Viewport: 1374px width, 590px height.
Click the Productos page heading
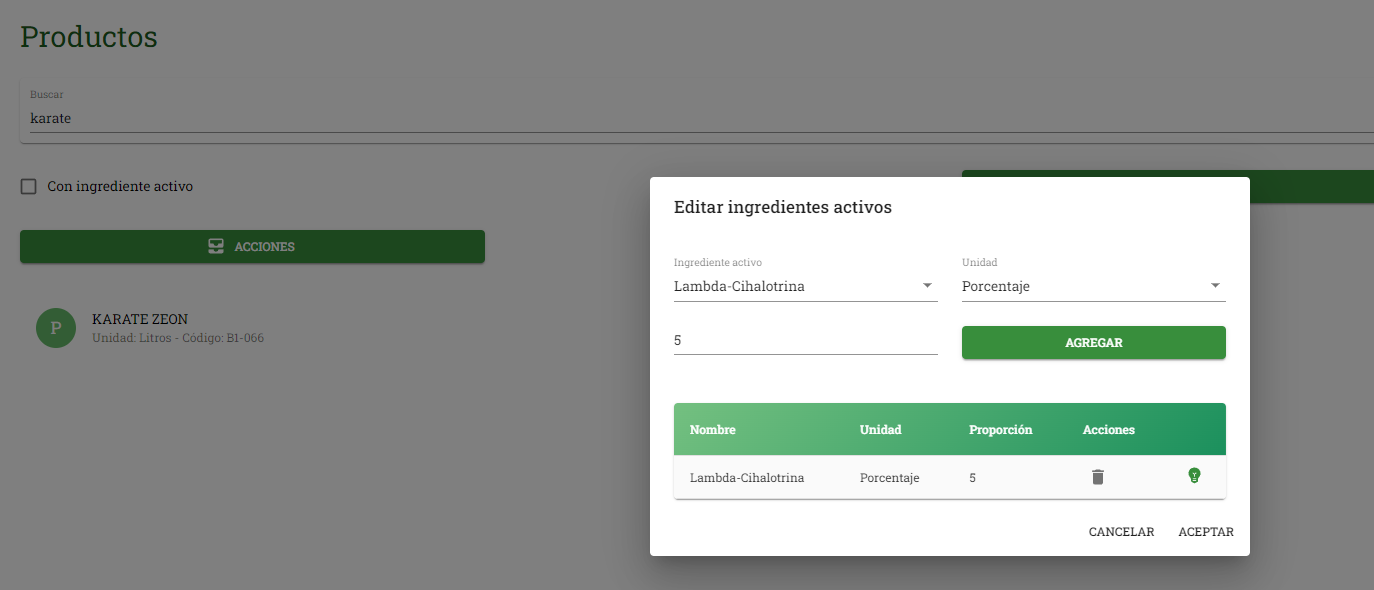pos(89,37)
